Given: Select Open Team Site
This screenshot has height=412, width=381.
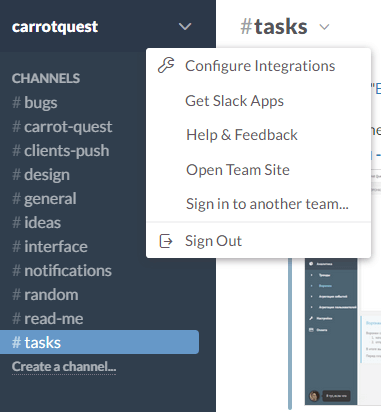Looking at the screenshot, I should [x=238, y=170].
